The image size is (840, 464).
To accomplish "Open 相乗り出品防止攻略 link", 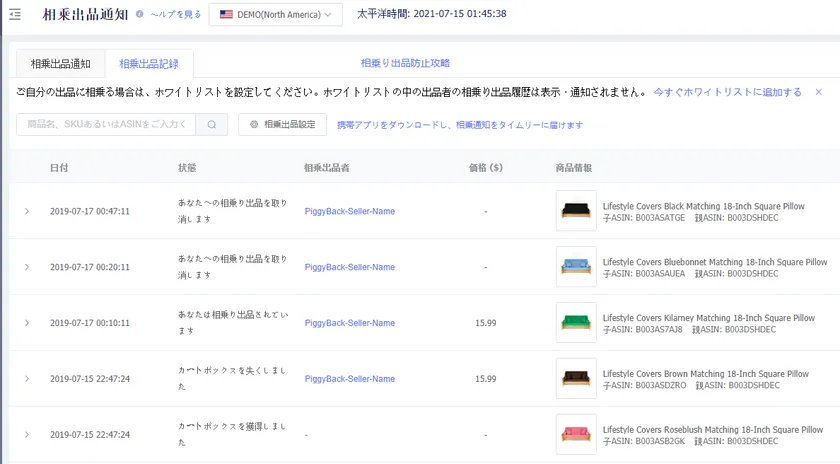I will (405, 64).
